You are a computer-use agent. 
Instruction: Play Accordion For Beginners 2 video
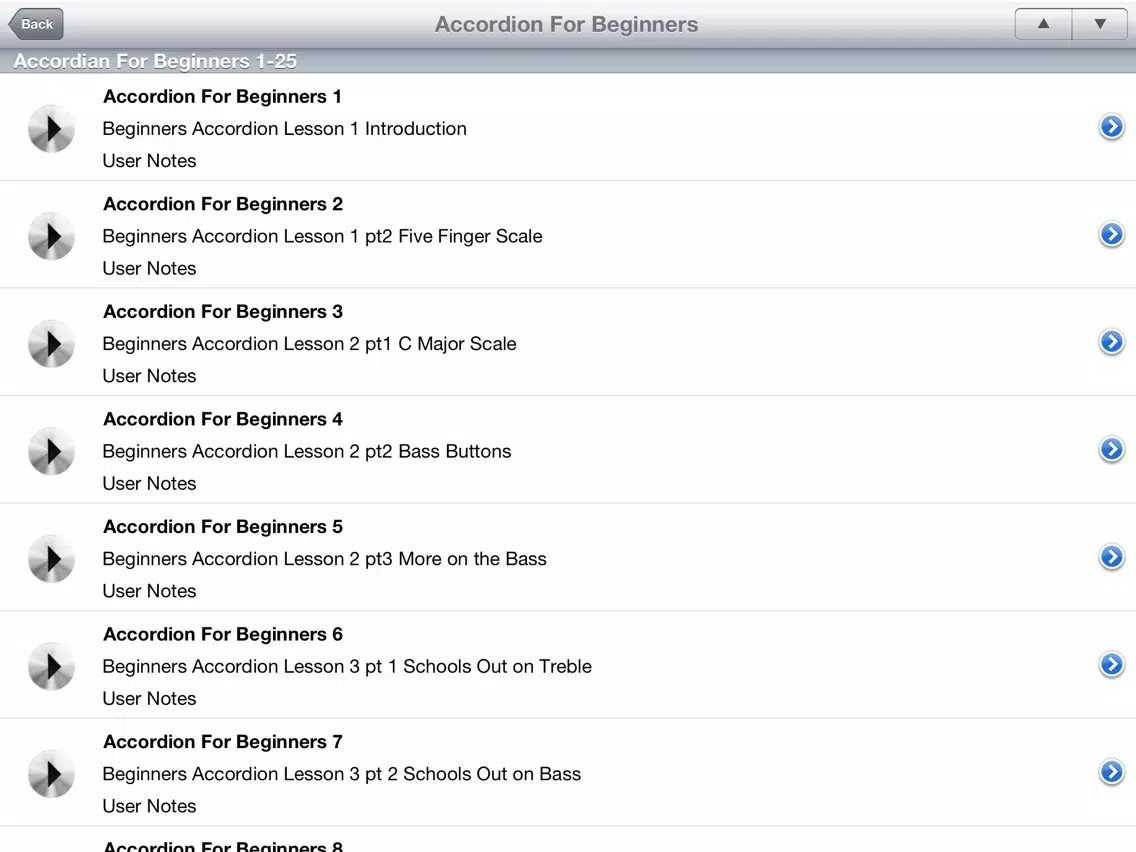[x=51, y=236]
